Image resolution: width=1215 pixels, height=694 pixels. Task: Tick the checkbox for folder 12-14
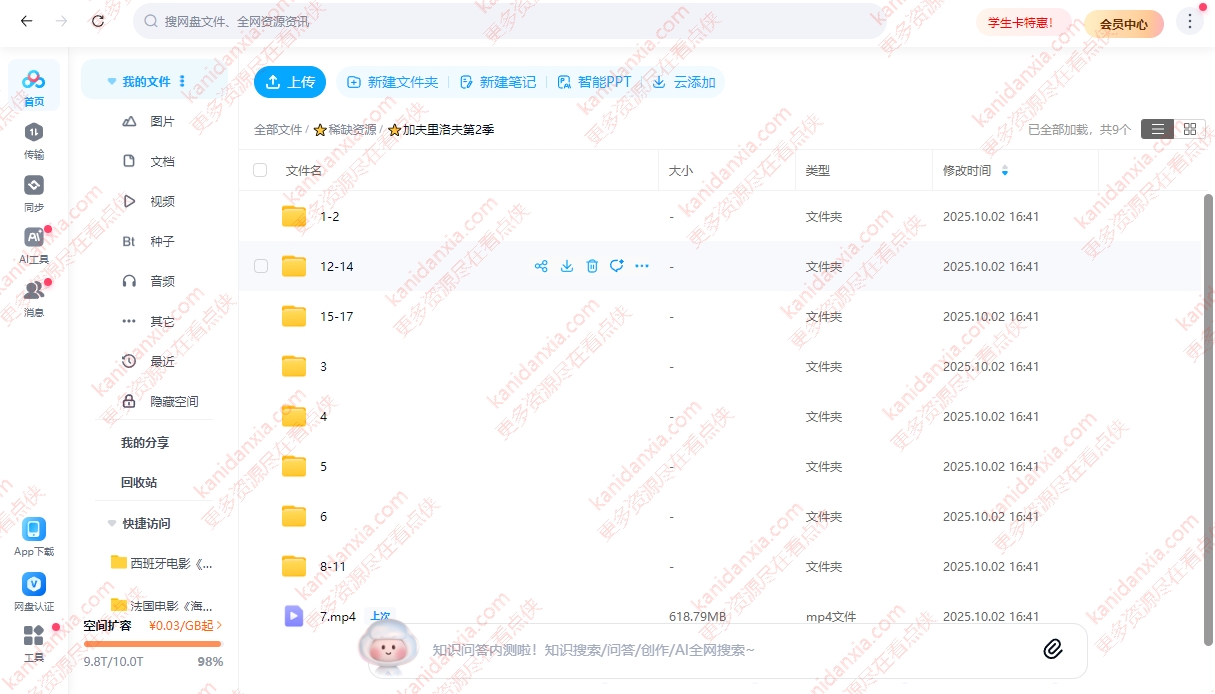coord(261,266)
